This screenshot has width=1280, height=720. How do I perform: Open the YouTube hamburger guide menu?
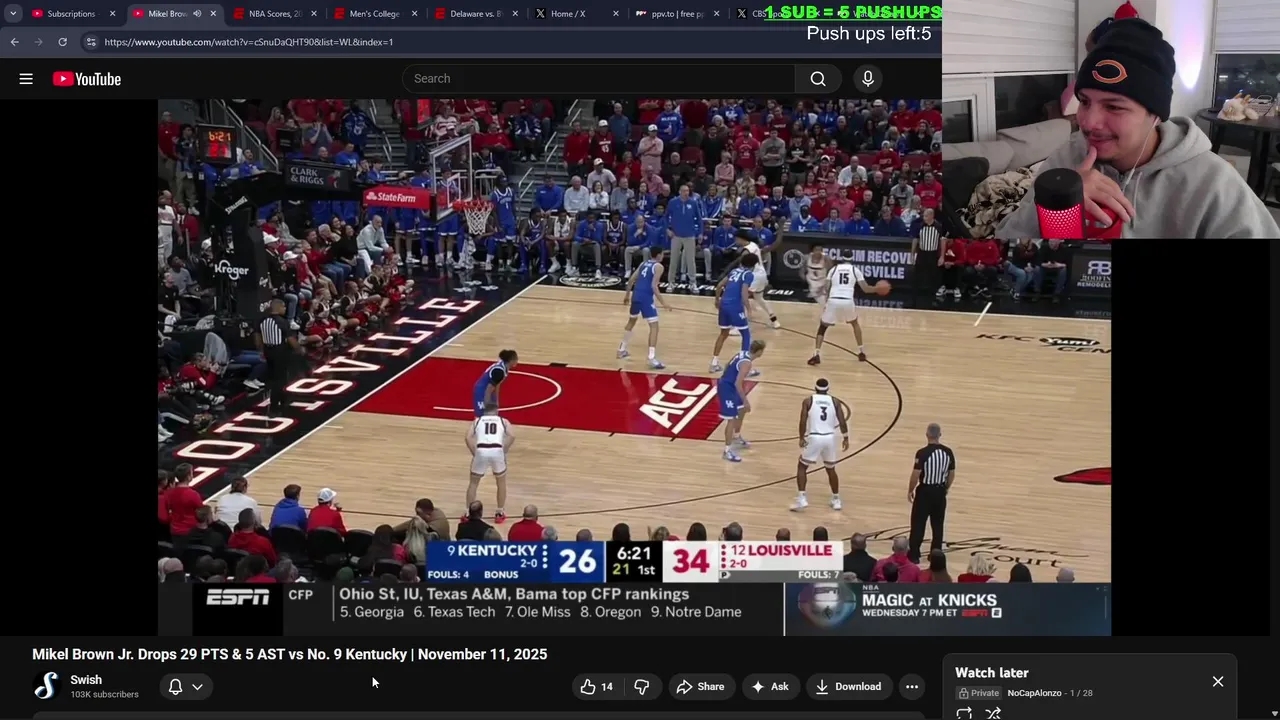tap(26, 79)
